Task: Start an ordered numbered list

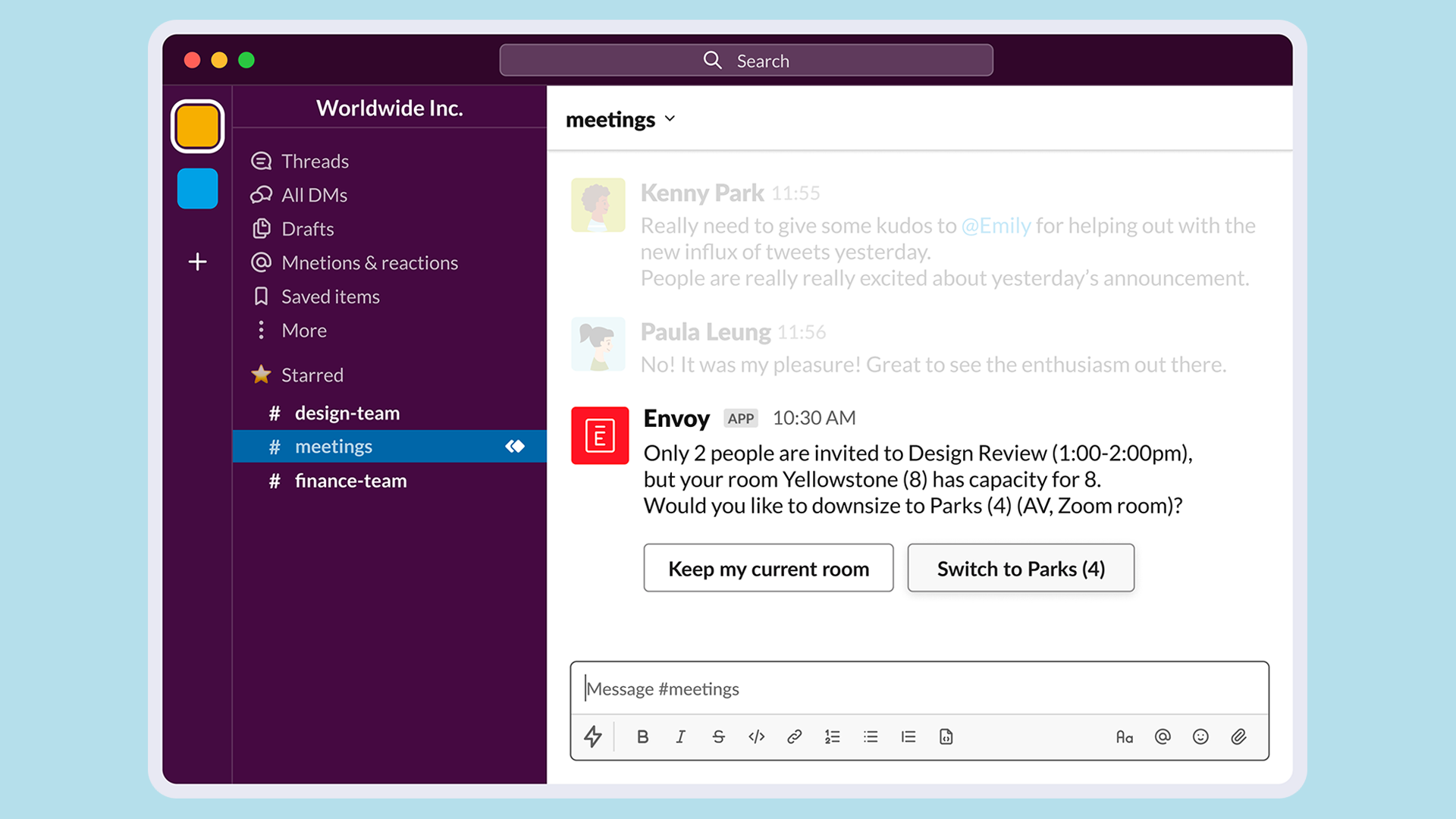Action: point(832,736)
